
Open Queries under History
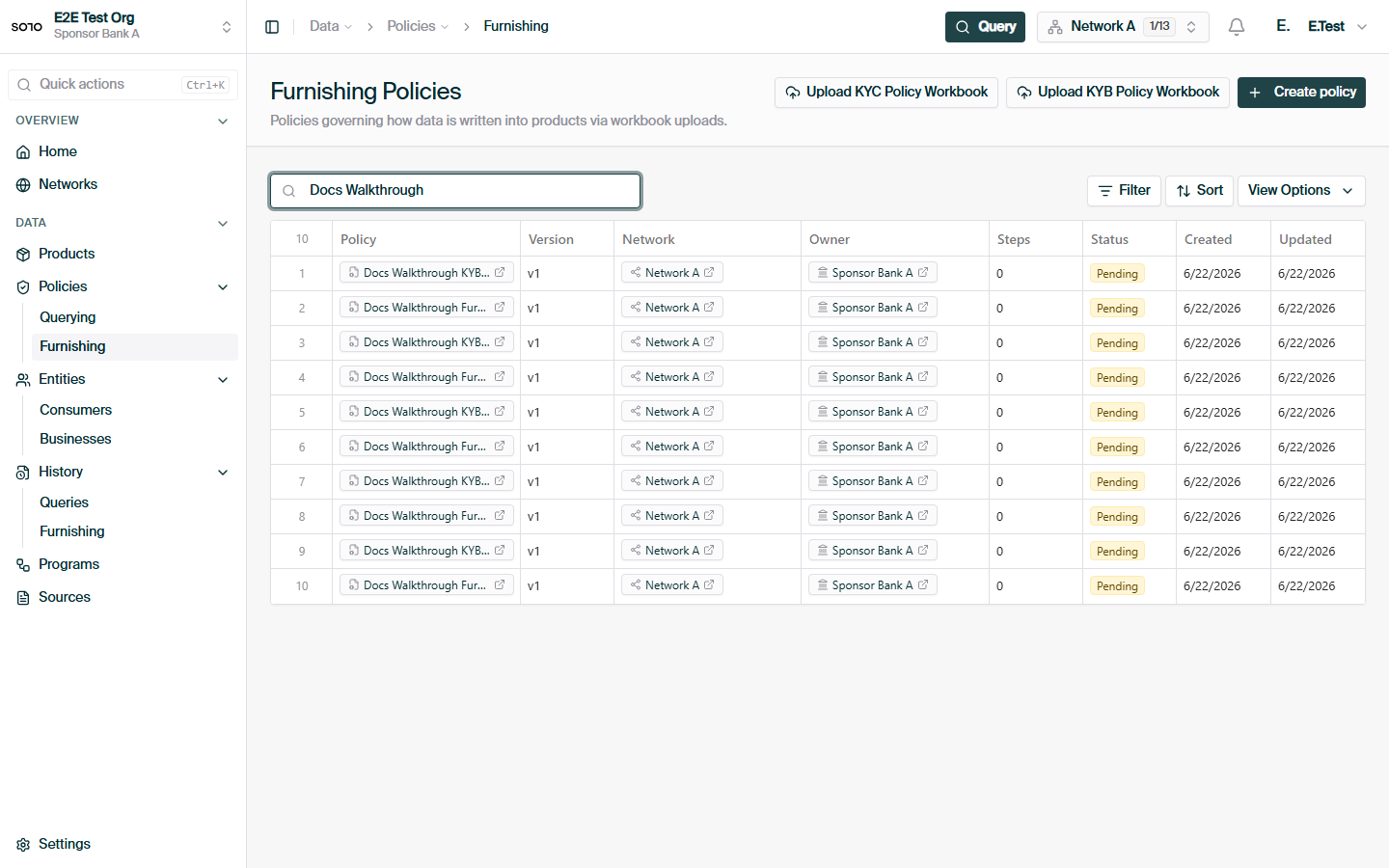64,502
